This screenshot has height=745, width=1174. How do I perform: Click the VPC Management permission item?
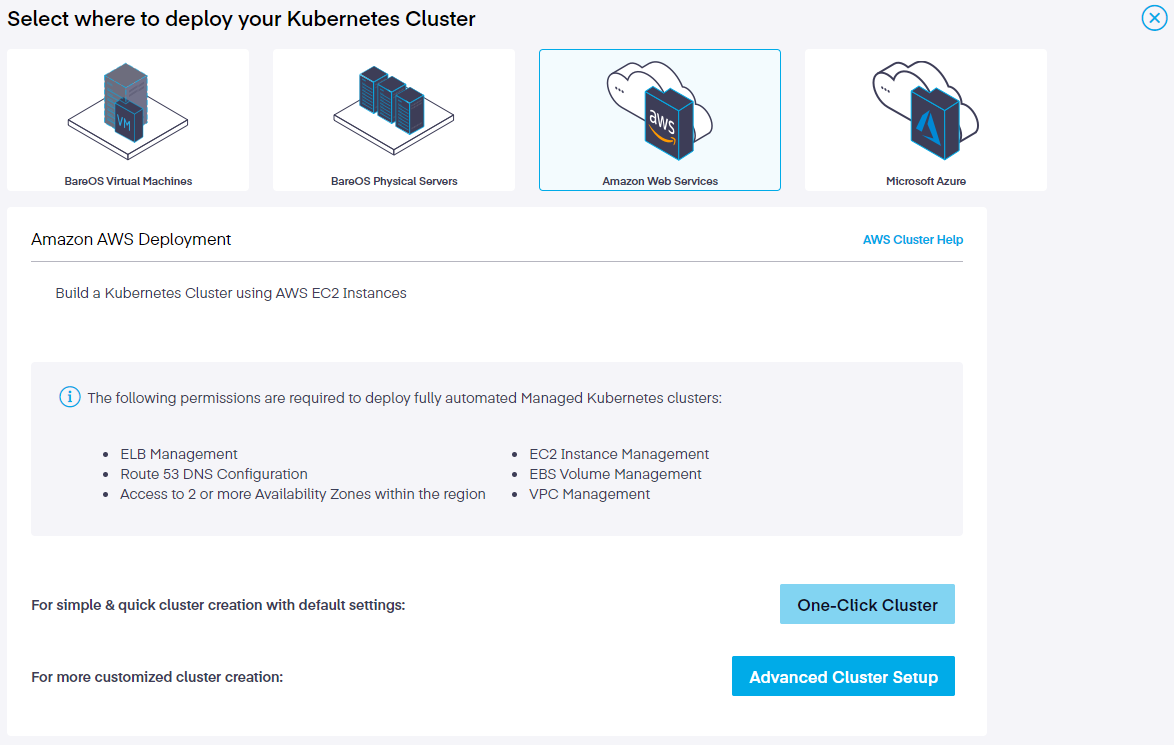coord(590,494)
